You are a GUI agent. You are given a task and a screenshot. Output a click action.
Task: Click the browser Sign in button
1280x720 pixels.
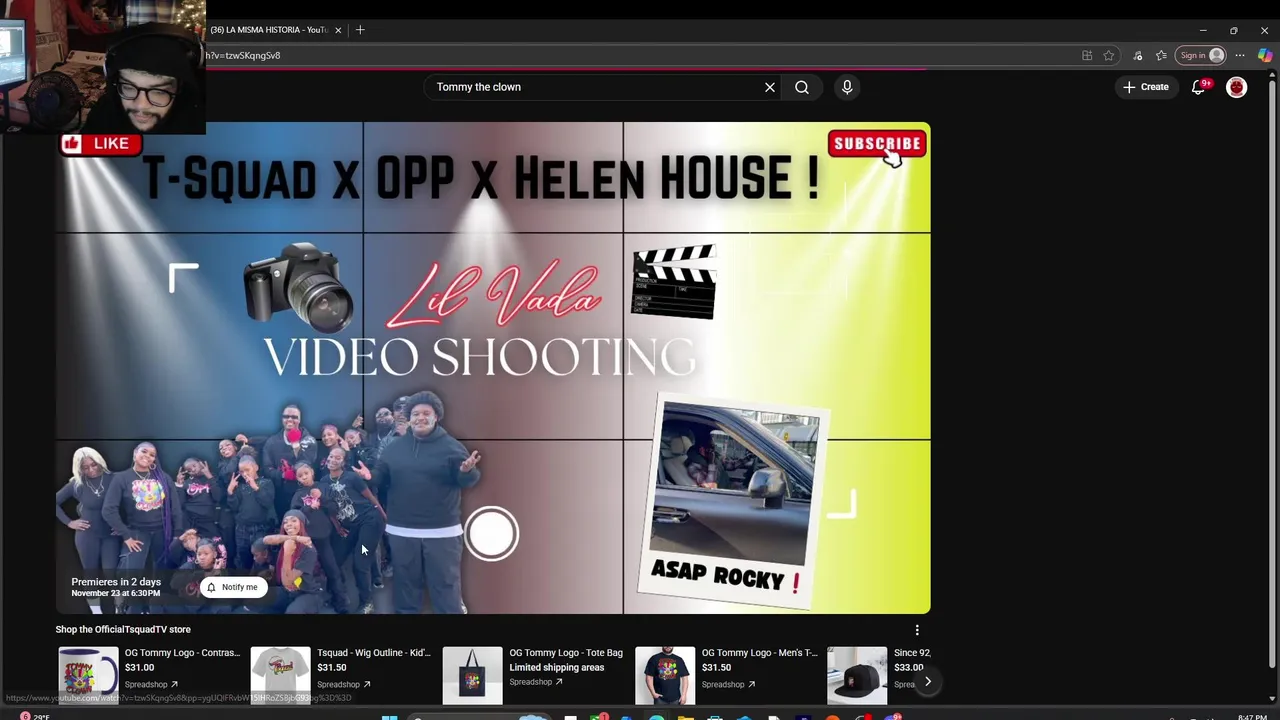point(1201,56)
